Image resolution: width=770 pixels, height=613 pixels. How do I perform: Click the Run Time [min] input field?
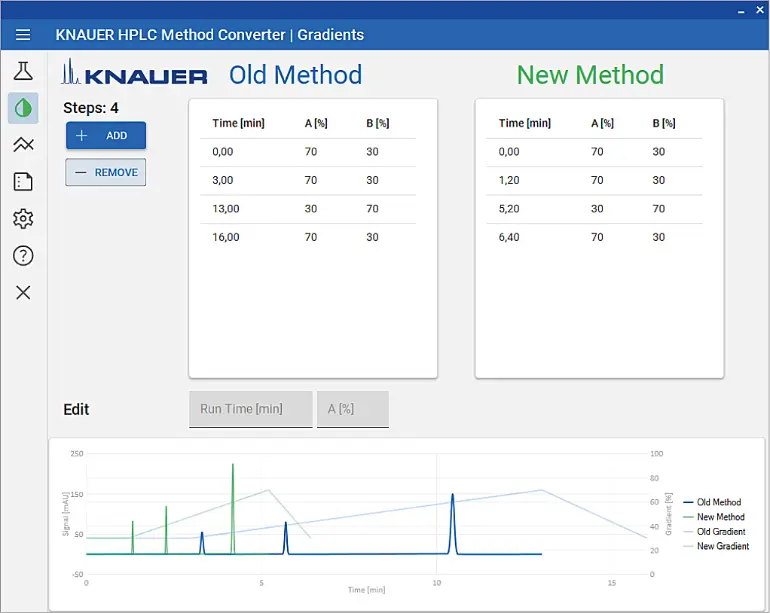tap(251, 409)
